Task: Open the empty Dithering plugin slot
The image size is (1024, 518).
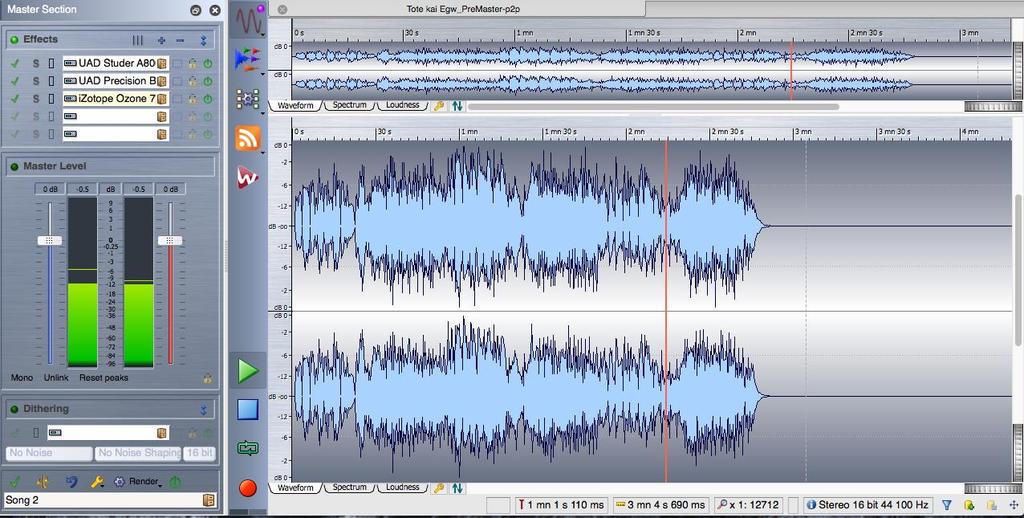Action: 108,432
